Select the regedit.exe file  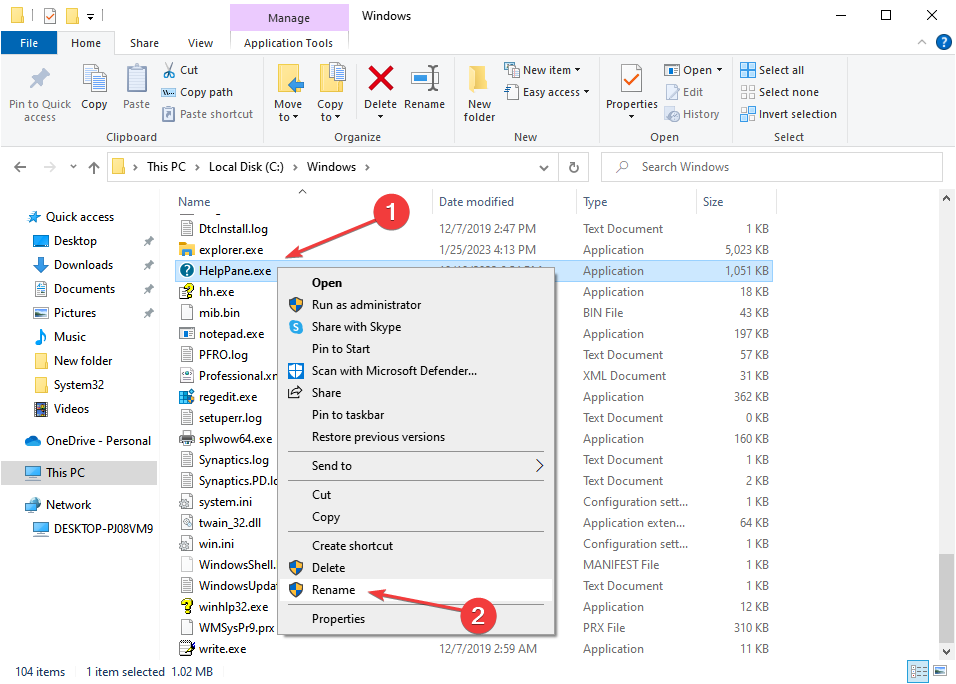[228, 397]
